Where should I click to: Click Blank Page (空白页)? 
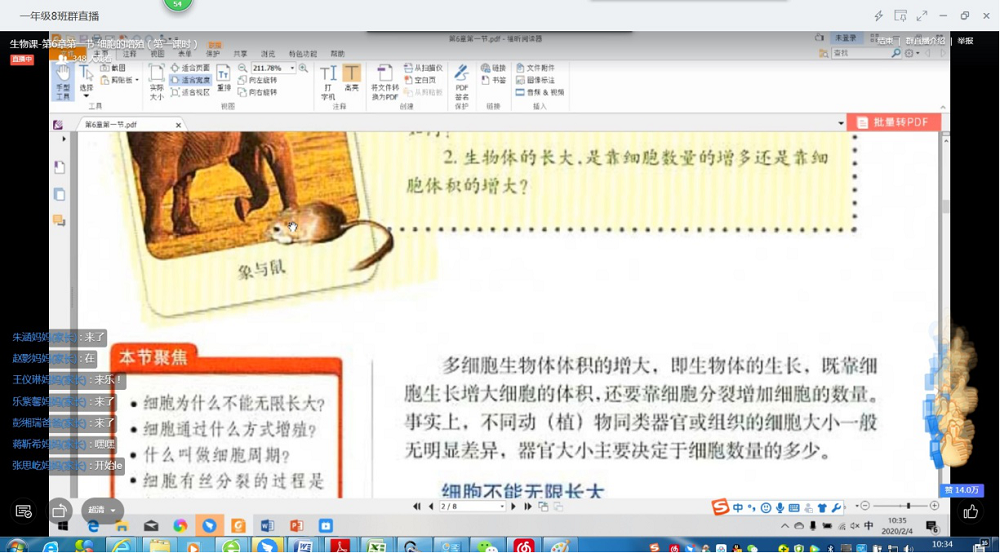coord(421,80)
